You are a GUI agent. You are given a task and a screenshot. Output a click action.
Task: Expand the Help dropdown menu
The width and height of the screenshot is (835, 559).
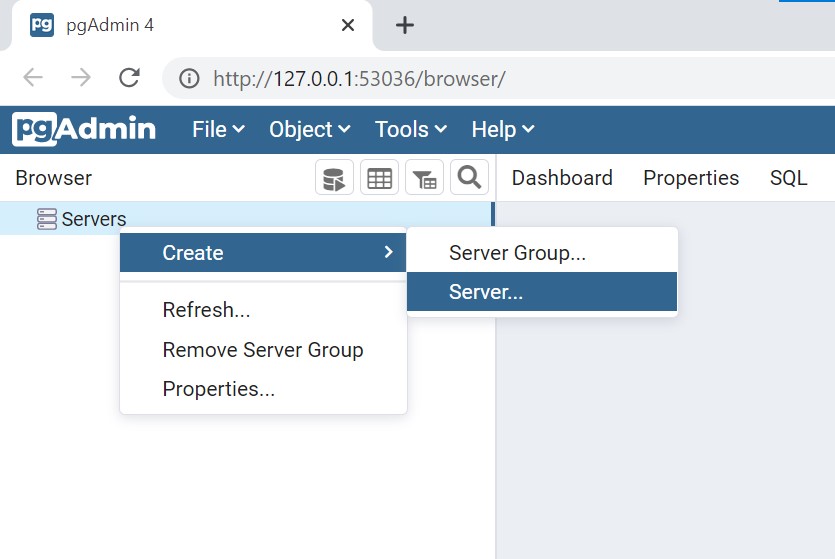[502, 129]
